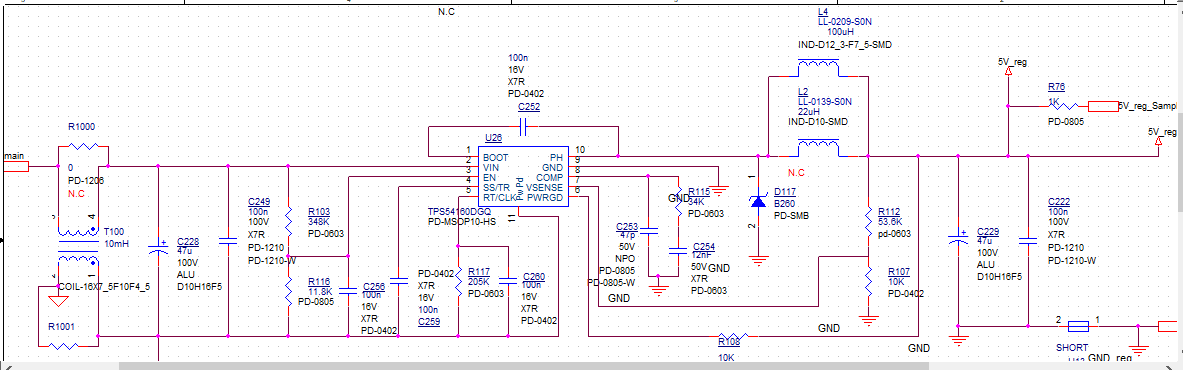Click the PWRGD pin label
The height and width of the screenshot is (370, 1183).
[x=545, y=198]
